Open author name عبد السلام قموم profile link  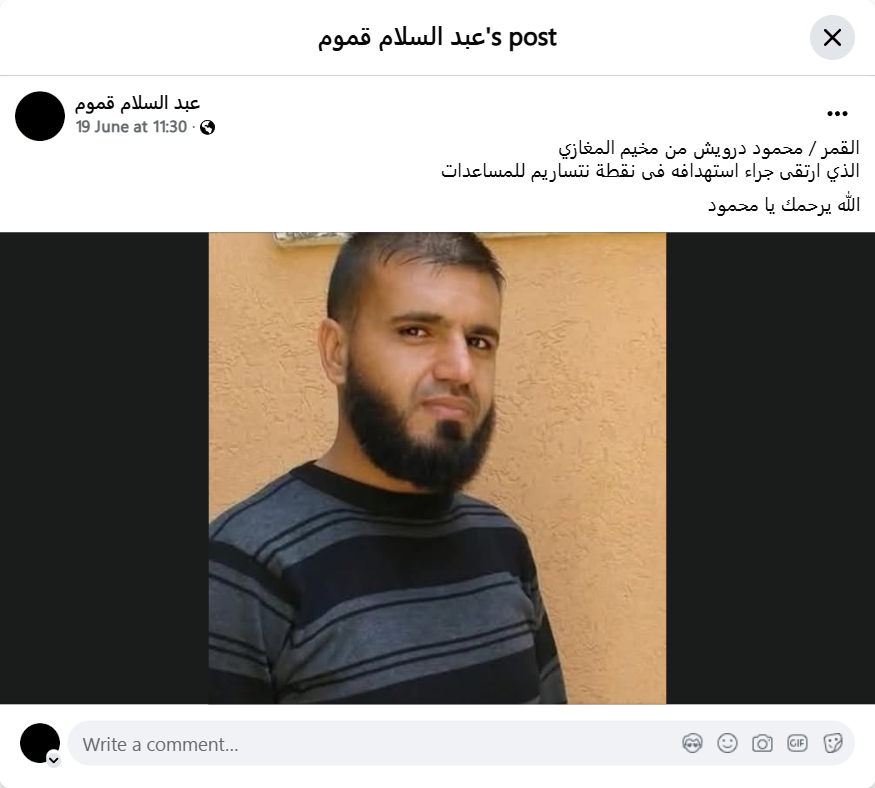click(x=137, y=103)
